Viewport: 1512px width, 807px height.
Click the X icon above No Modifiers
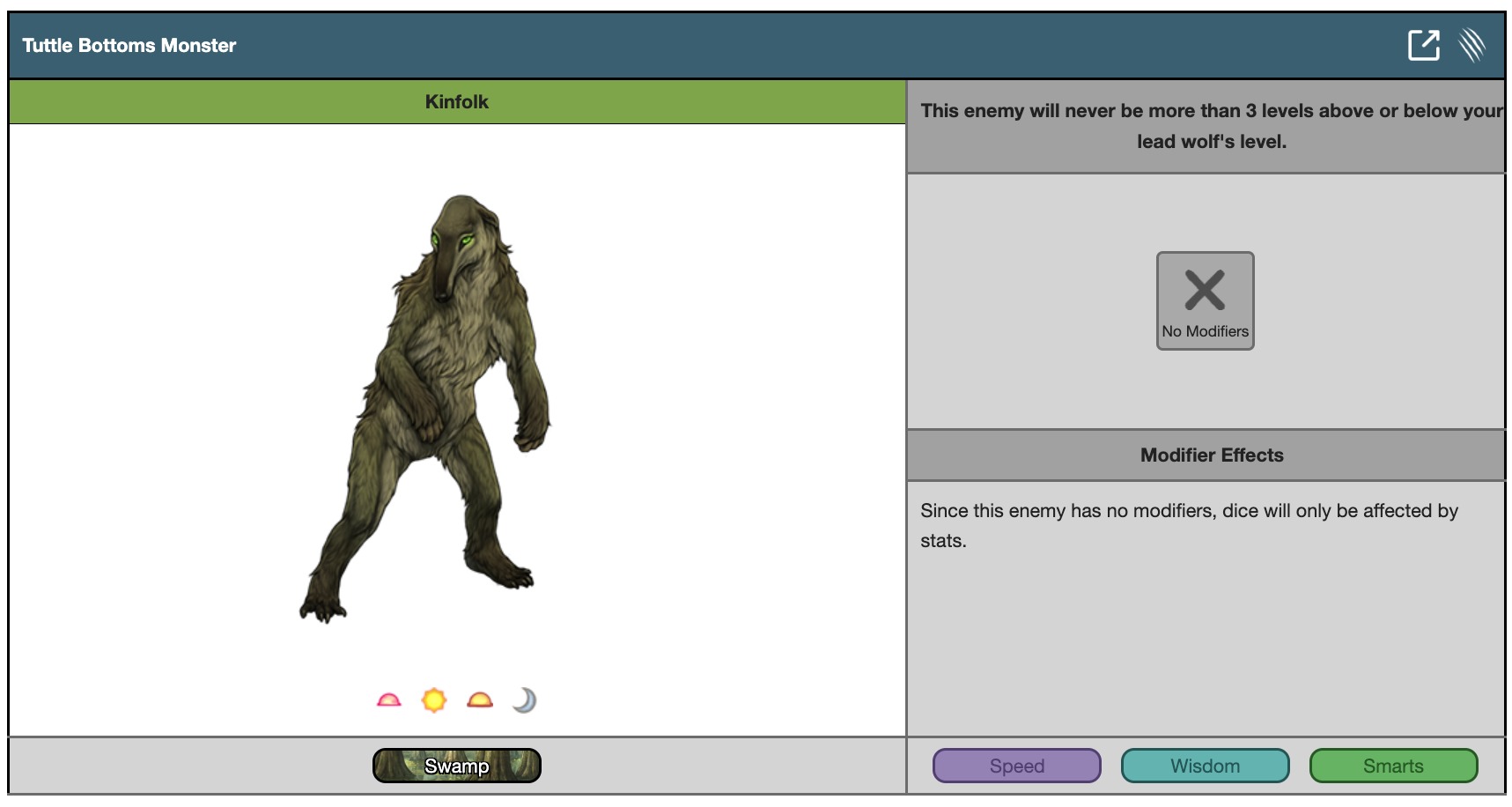tap(1205, 290)
